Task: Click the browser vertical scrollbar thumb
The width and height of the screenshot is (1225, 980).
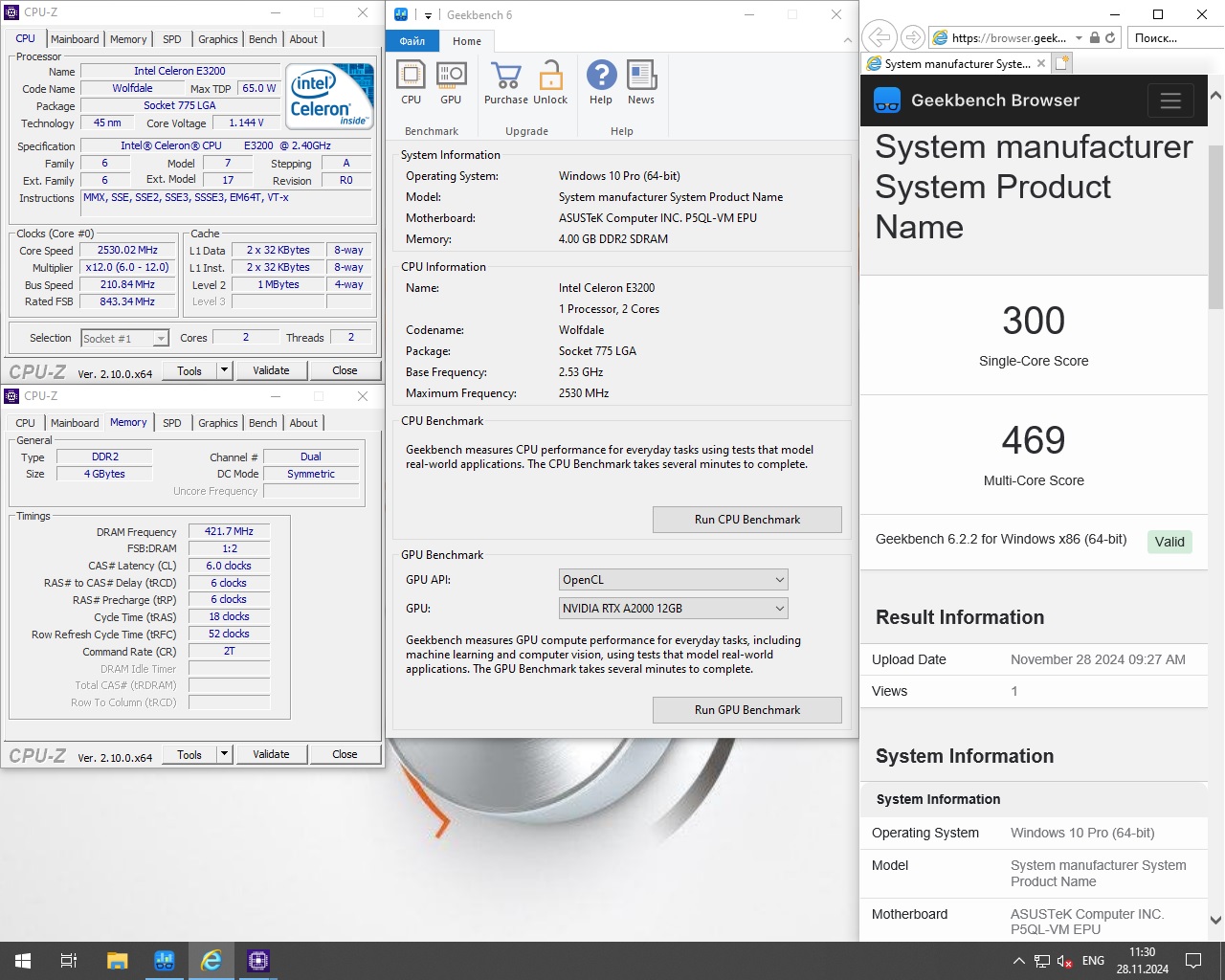Action: point(1215,228)
